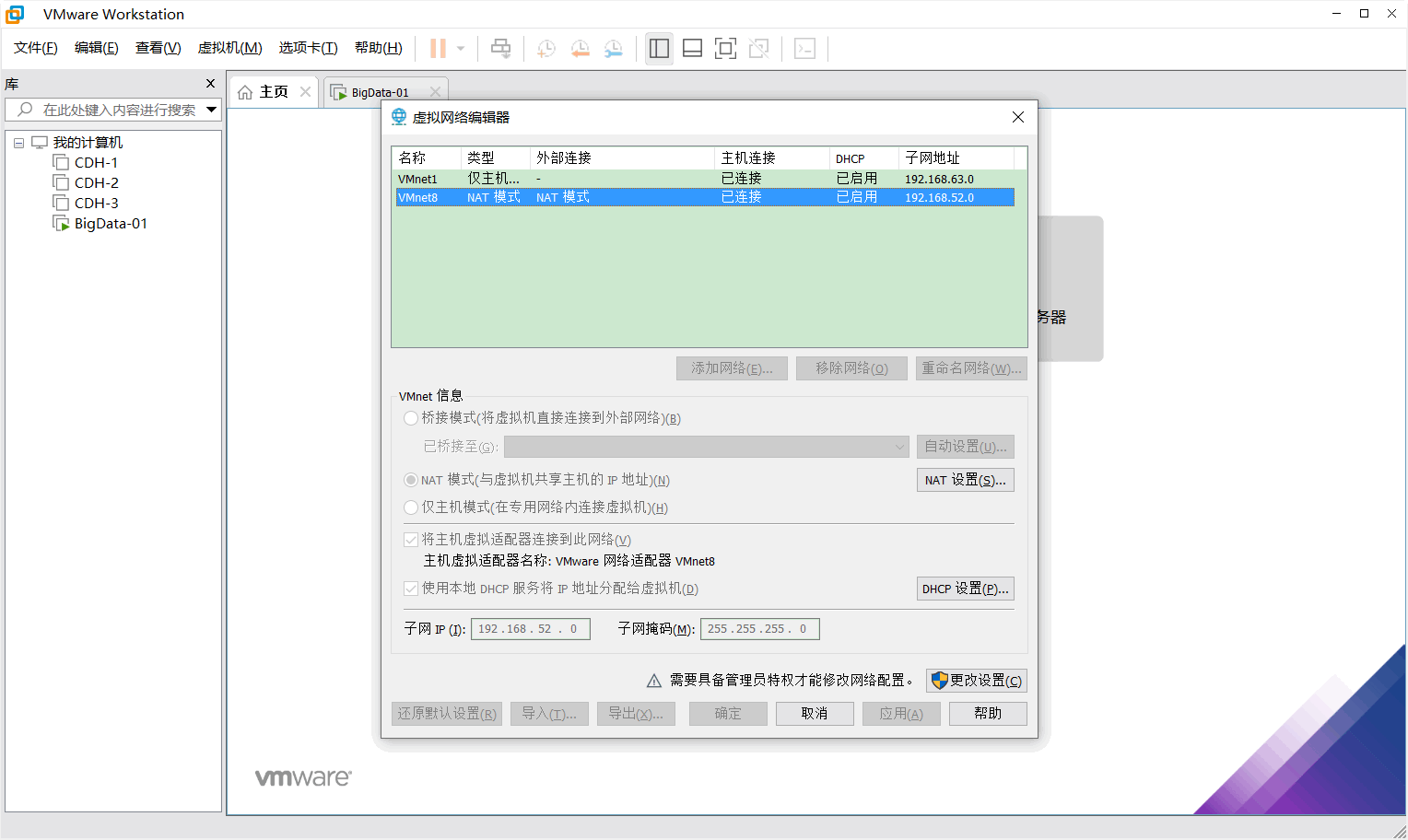Enable NAT mode with shared host IP
The height and width of the screenshot is (840, 1408).
[411, 479]
